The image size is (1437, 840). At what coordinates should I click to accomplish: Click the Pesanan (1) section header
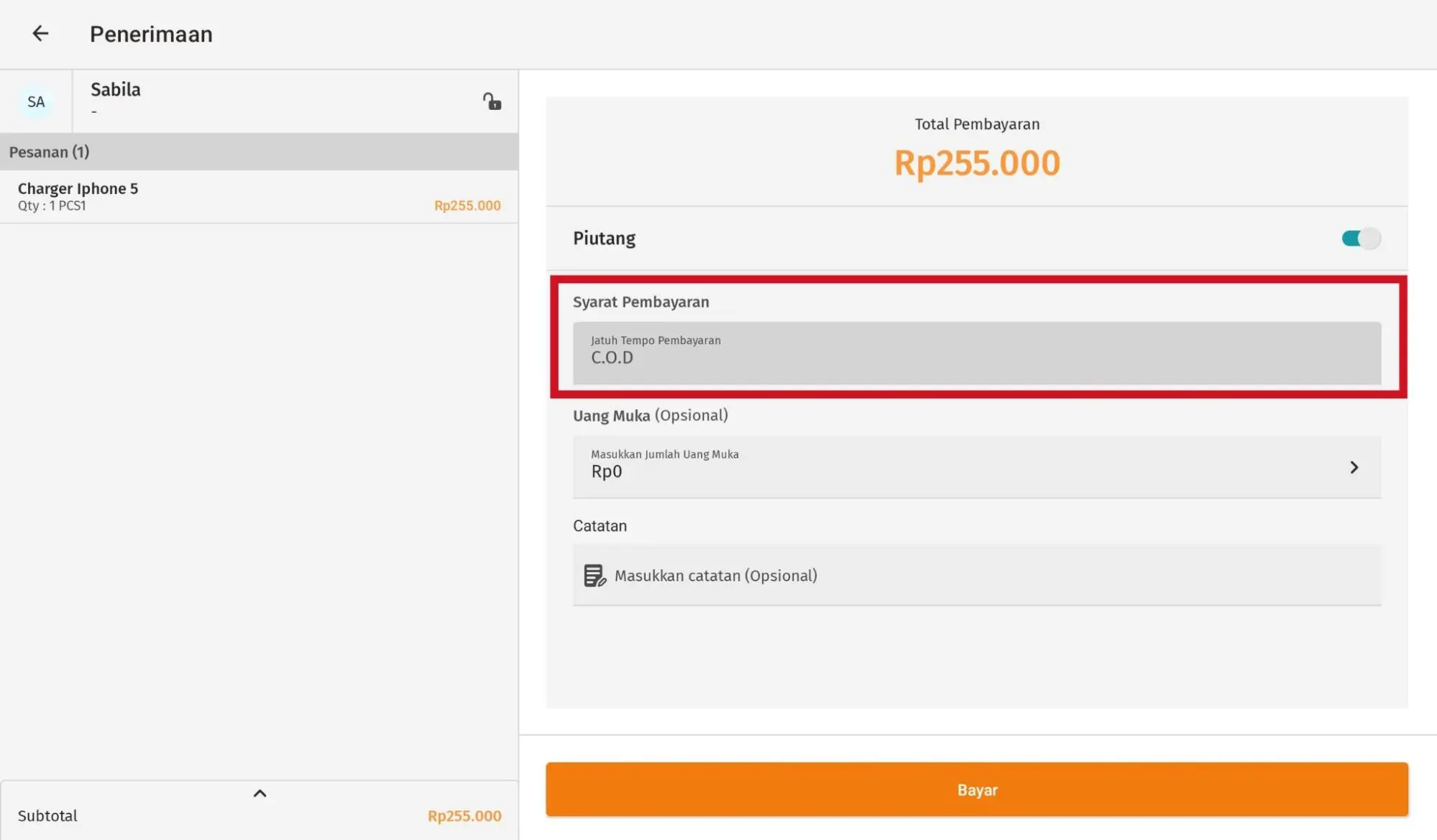click(x=50, y=152)
